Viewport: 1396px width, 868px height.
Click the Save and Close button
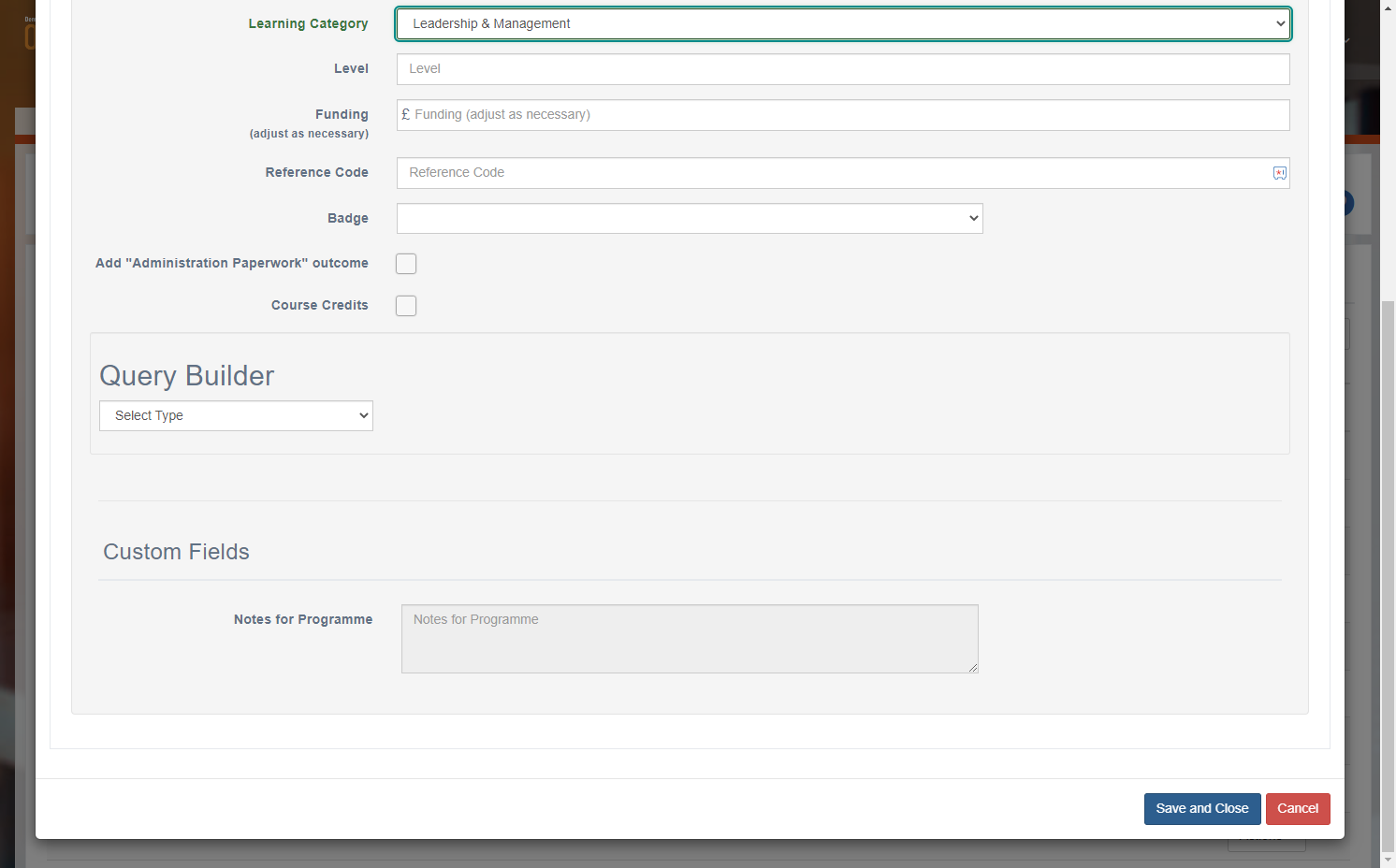[1202, 809]
